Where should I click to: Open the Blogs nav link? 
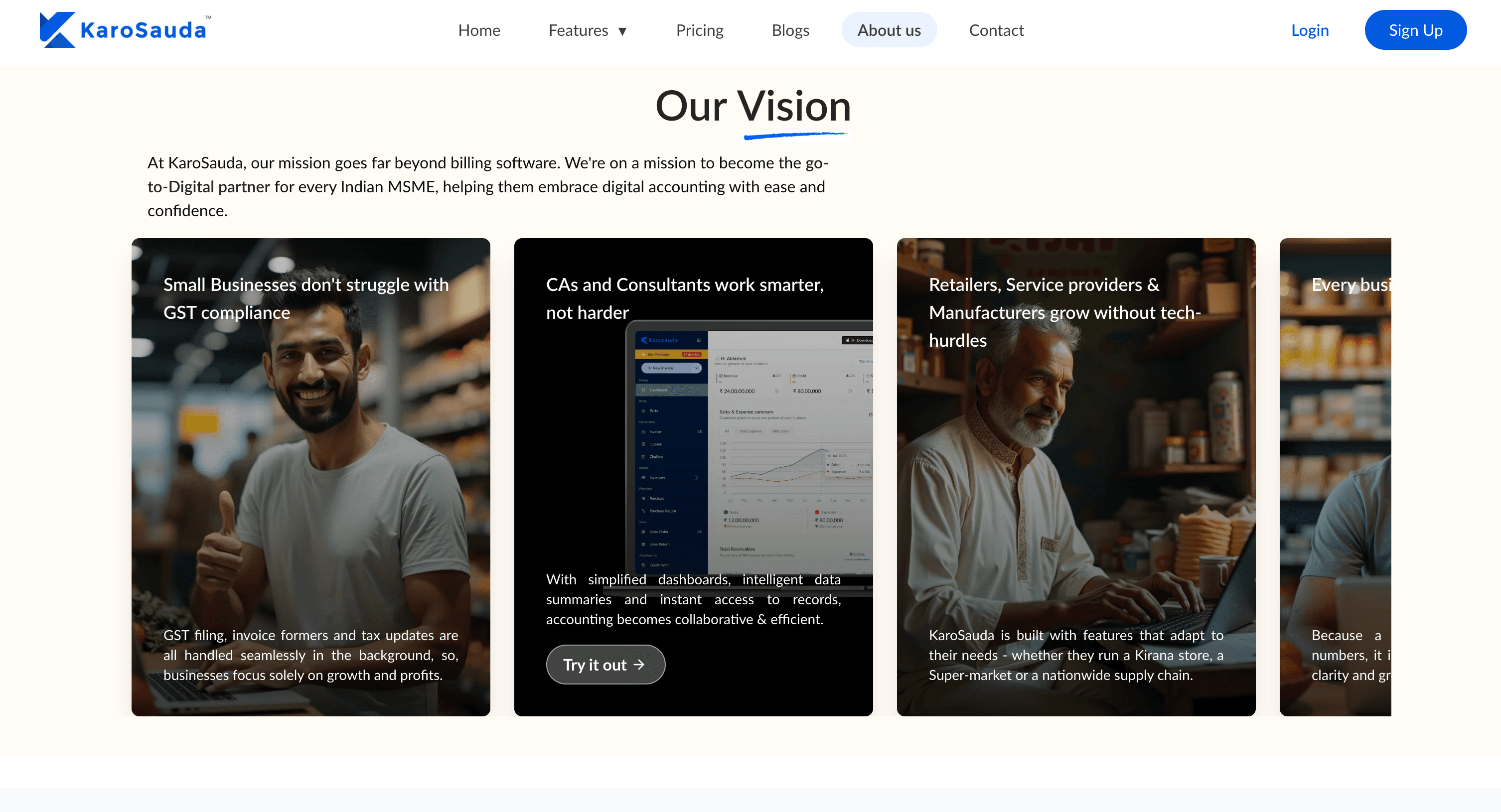click(790, 30)
